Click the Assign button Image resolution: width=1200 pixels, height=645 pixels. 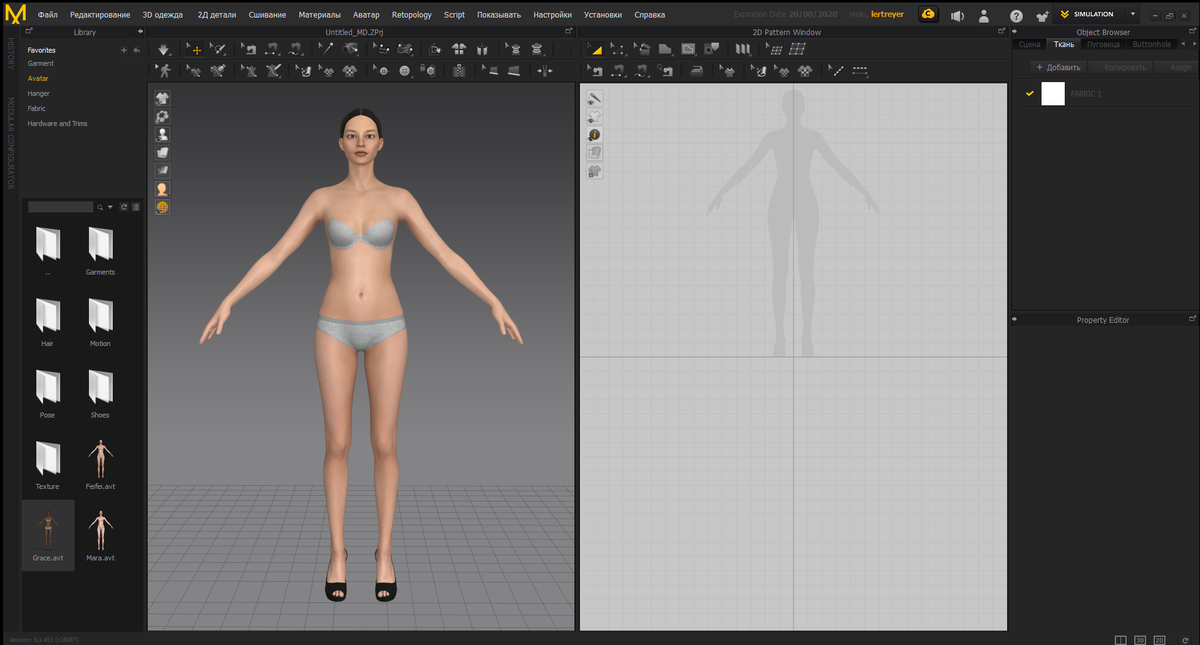tap(1176, 67)
